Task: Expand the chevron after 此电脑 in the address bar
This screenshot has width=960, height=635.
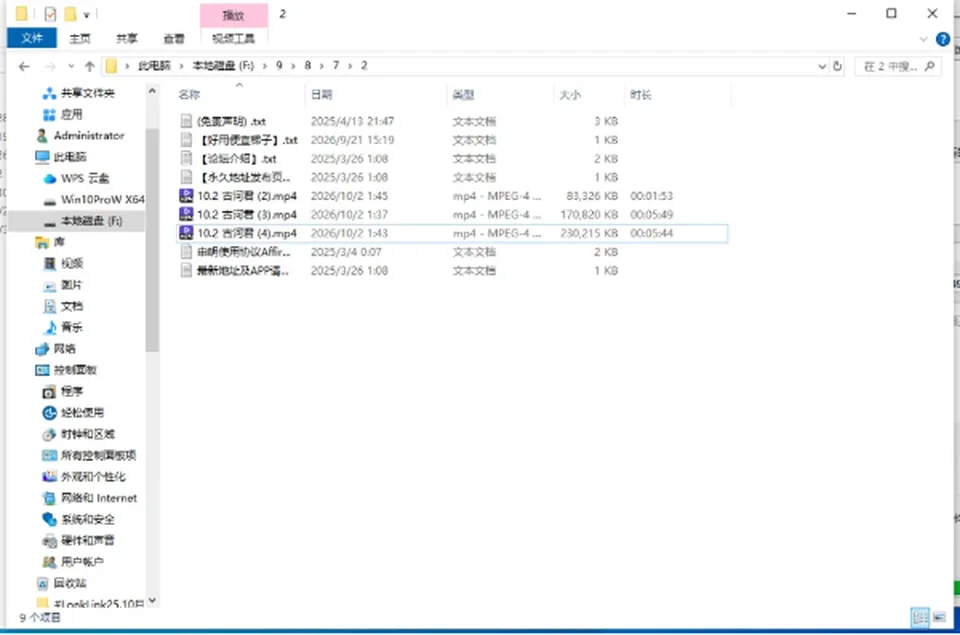Action: (x=181, y=66)
